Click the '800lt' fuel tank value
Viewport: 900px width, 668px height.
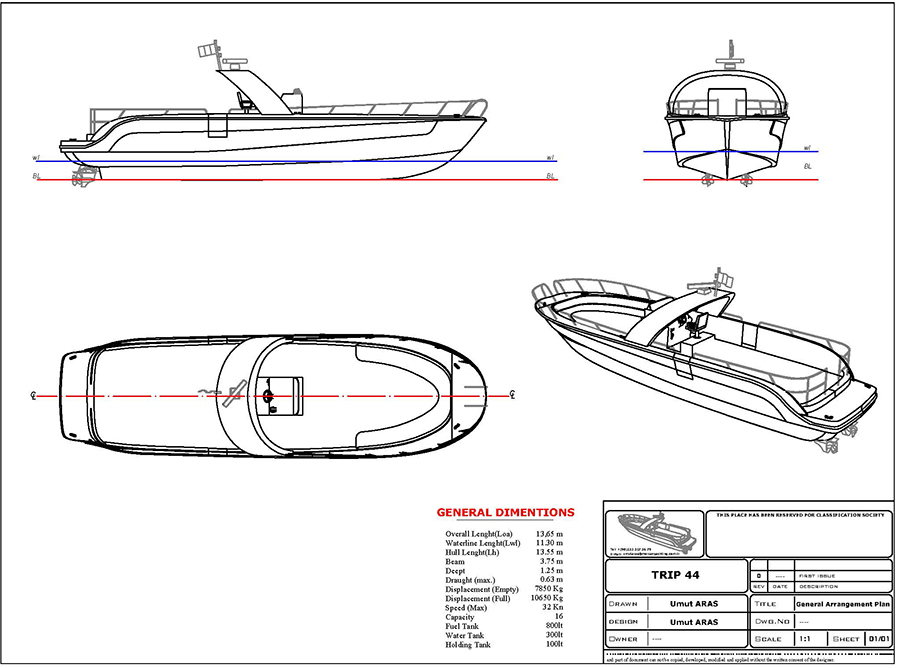(554, 626)
